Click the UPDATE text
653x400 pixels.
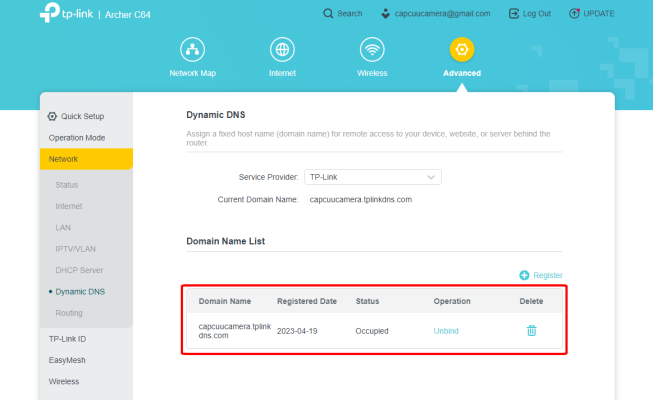(x=599, y=14)
